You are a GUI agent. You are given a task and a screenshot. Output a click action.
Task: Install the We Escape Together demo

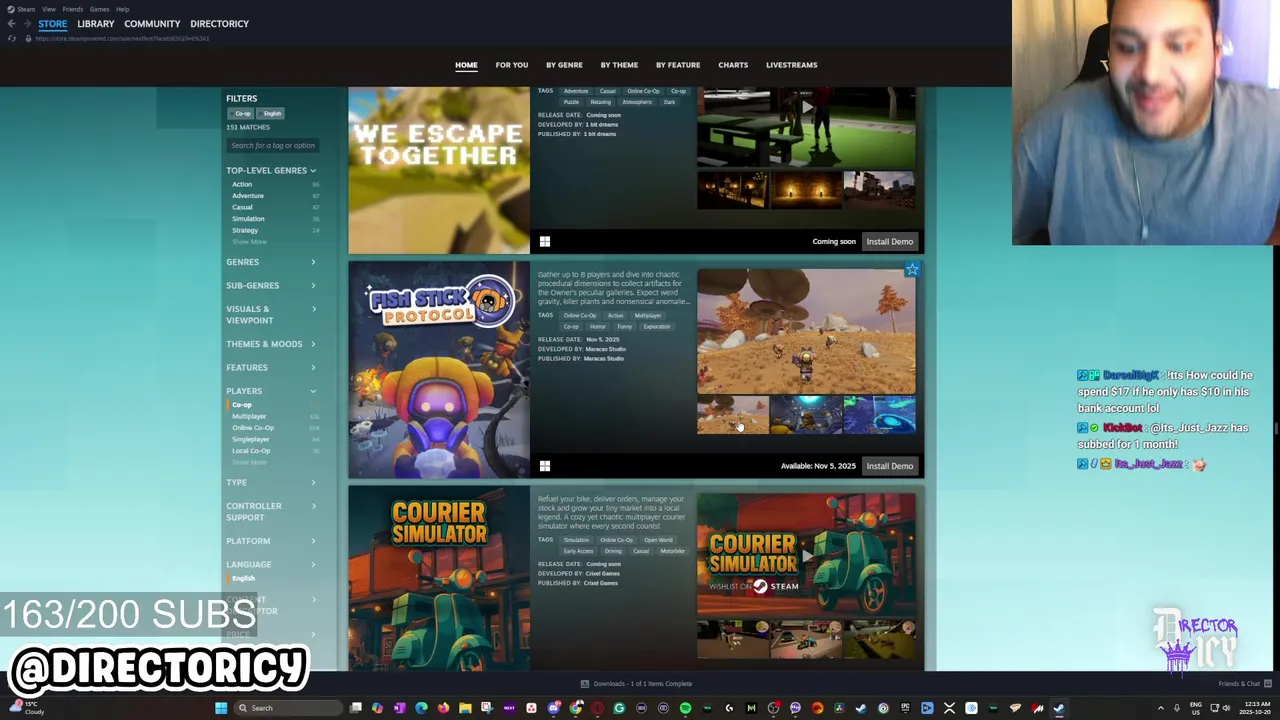click(x=889, y=242)
